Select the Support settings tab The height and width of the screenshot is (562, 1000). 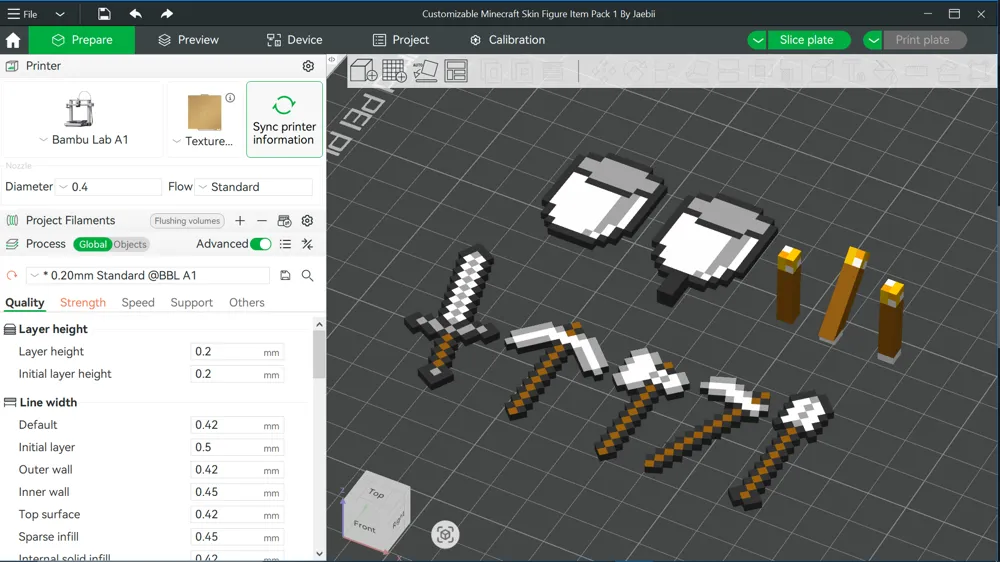[191, 302]
